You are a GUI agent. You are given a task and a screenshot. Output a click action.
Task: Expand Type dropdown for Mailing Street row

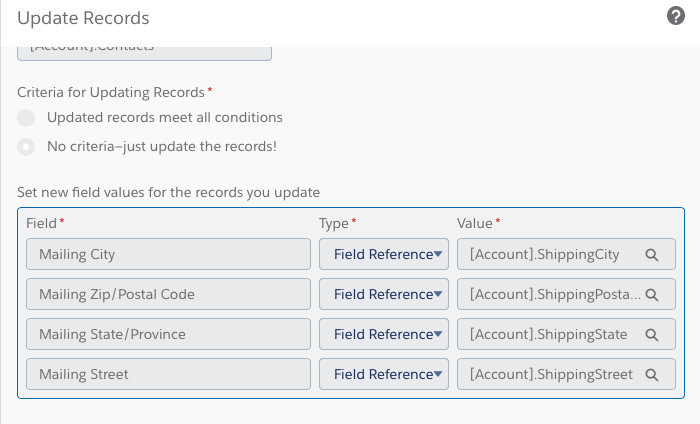click(384, 375)
